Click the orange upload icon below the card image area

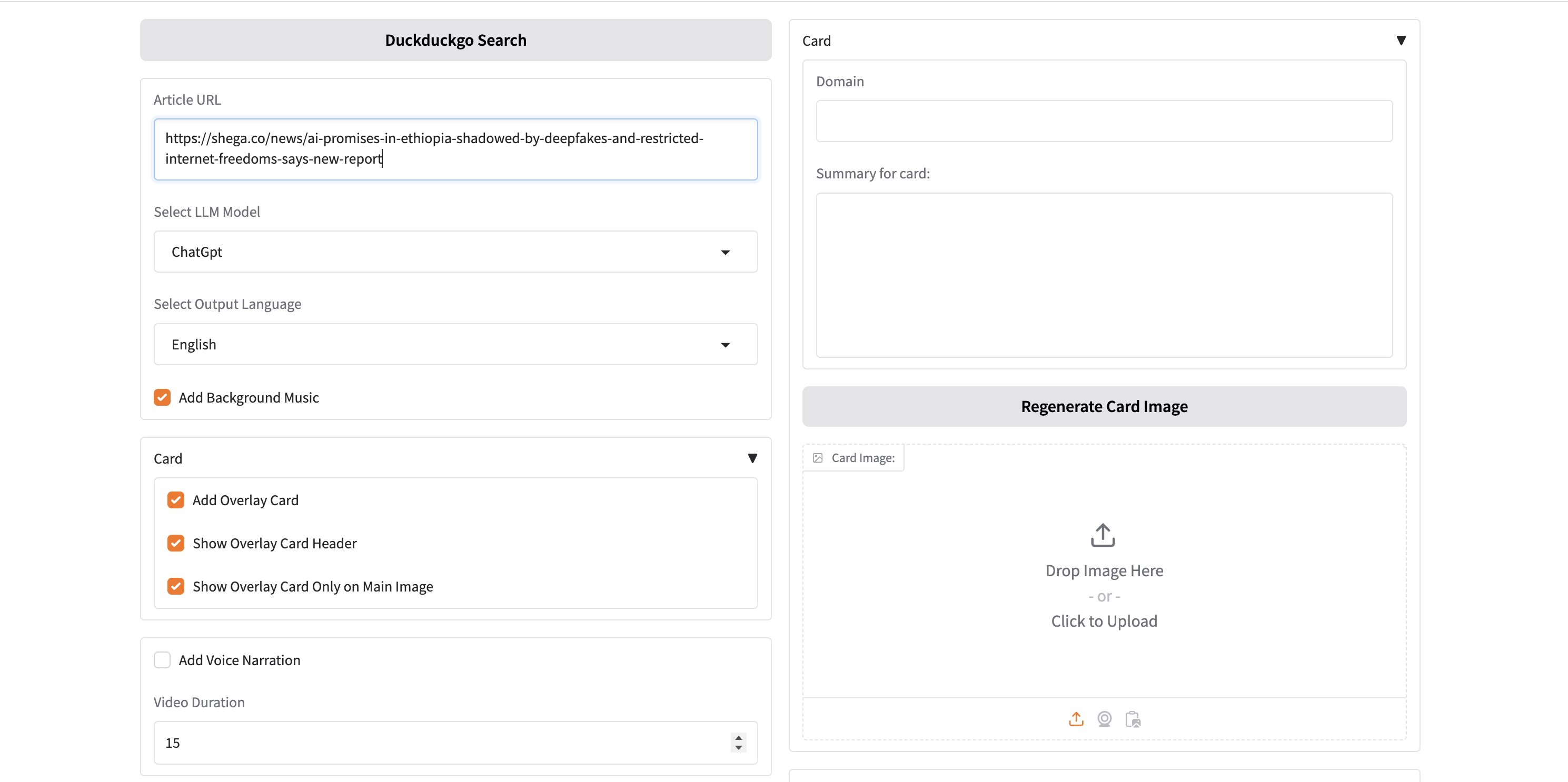(1076, 719)
